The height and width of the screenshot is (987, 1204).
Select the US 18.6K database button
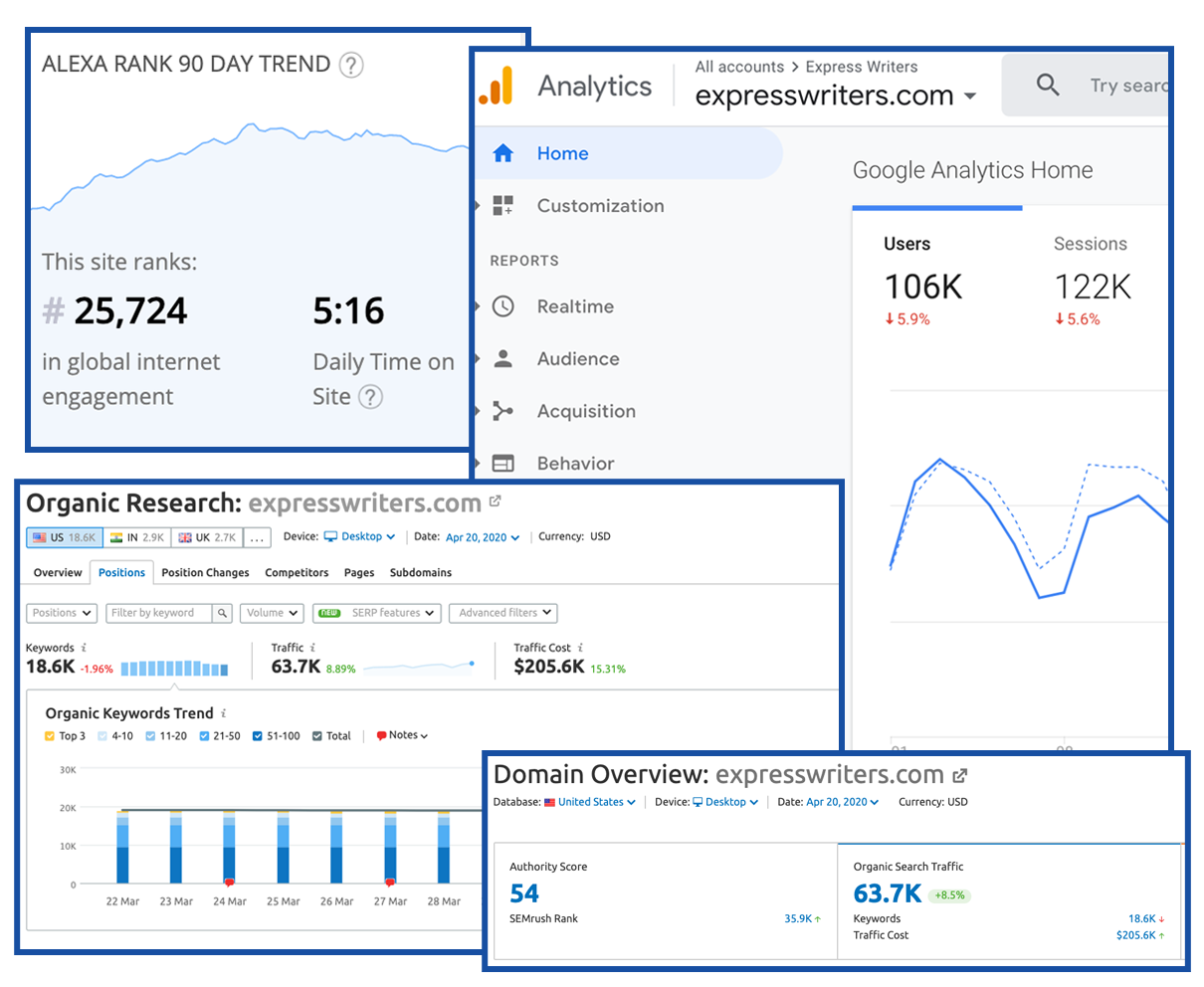click(65, 537)
